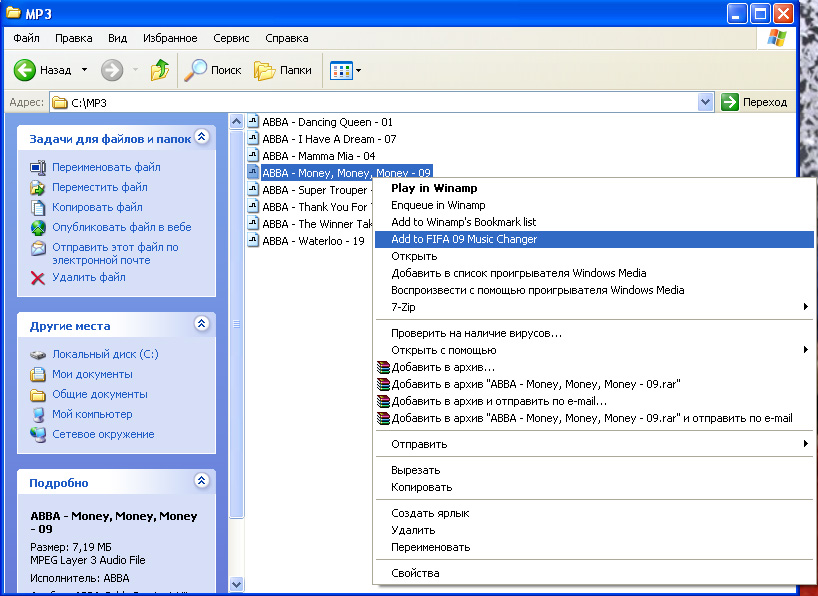Click the Переместить файл icon
This screenshot has height=596, width=818.
(x=38, y=187)
